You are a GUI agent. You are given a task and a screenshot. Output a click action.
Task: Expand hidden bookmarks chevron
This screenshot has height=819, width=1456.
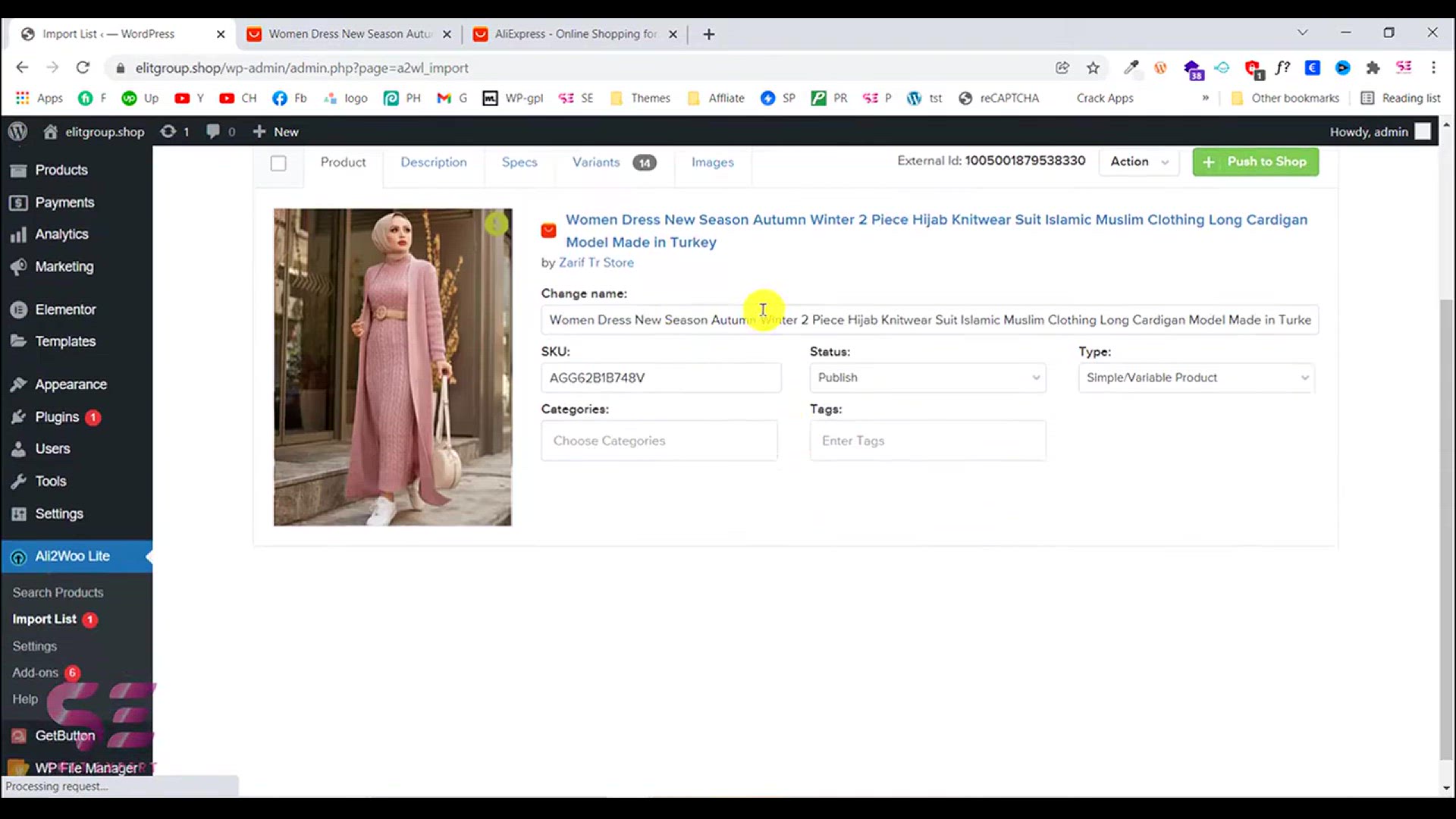(x=1205, y=99)
